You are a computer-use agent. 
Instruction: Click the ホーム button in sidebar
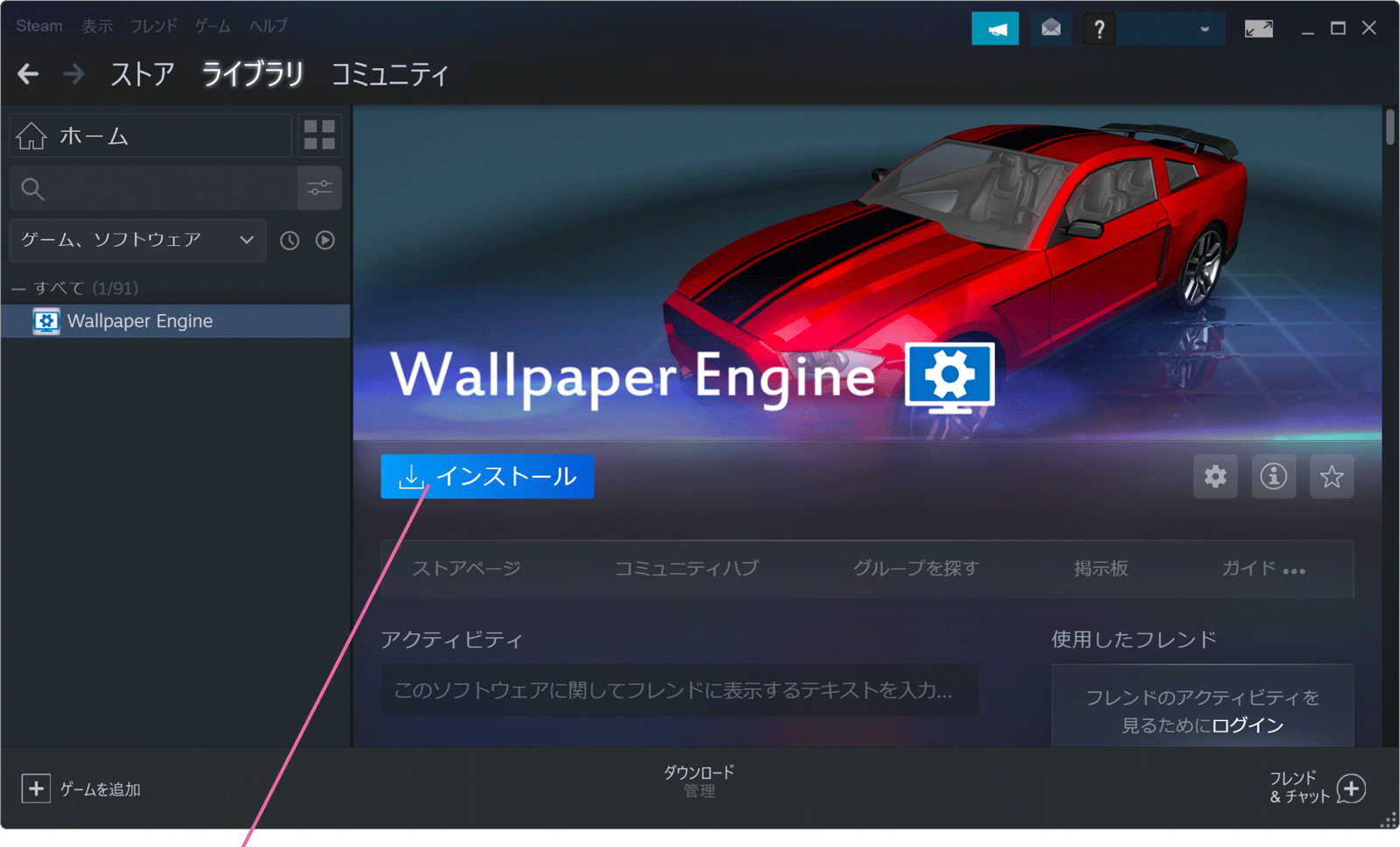[150, 136]
